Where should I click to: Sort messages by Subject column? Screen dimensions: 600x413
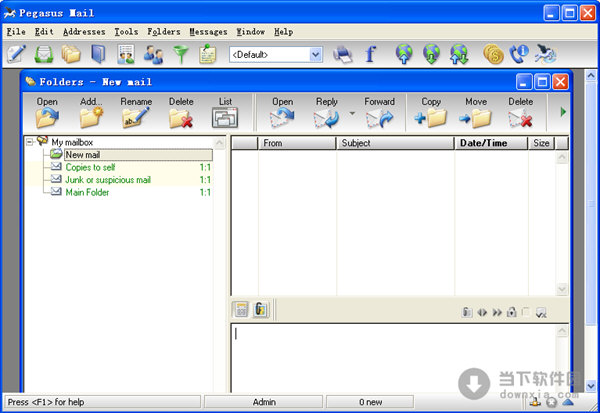tap(395, 143)
